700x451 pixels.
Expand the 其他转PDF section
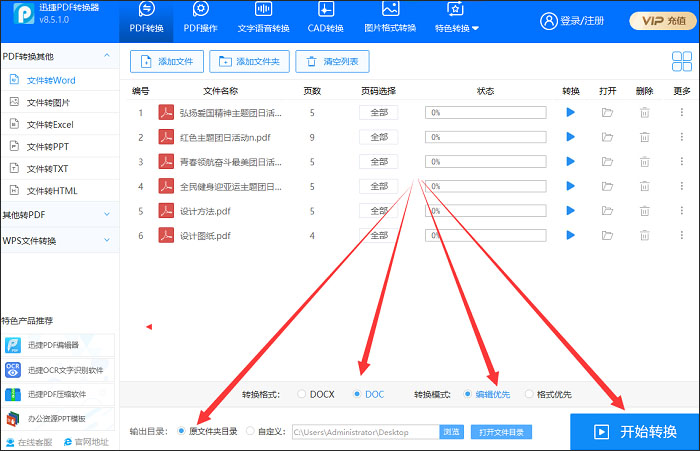pyautogui.click(x=107, y=214)
